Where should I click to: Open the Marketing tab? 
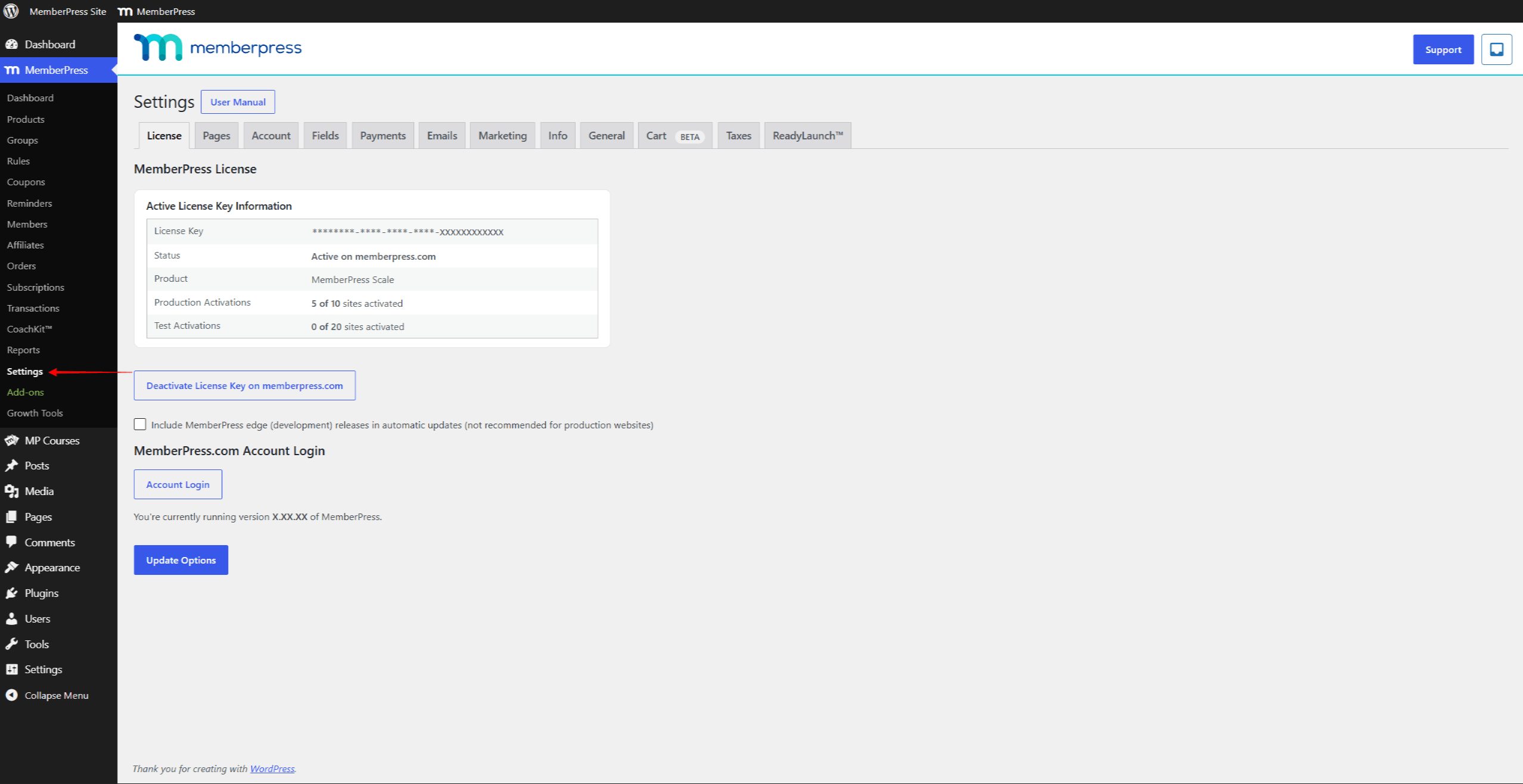(x=502, y=136)
